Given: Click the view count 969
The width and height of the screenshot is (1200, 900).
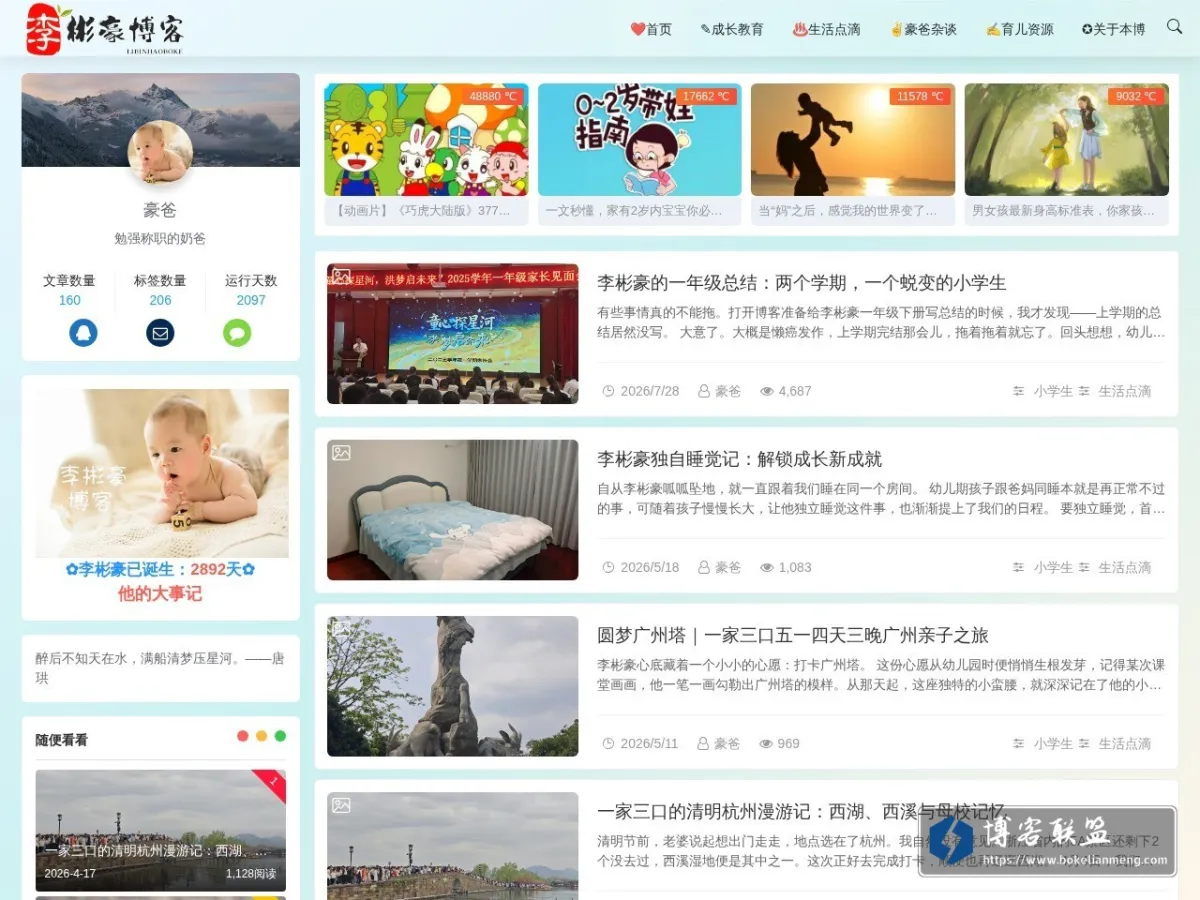Looking at the screenshot, I should (780, 743).
